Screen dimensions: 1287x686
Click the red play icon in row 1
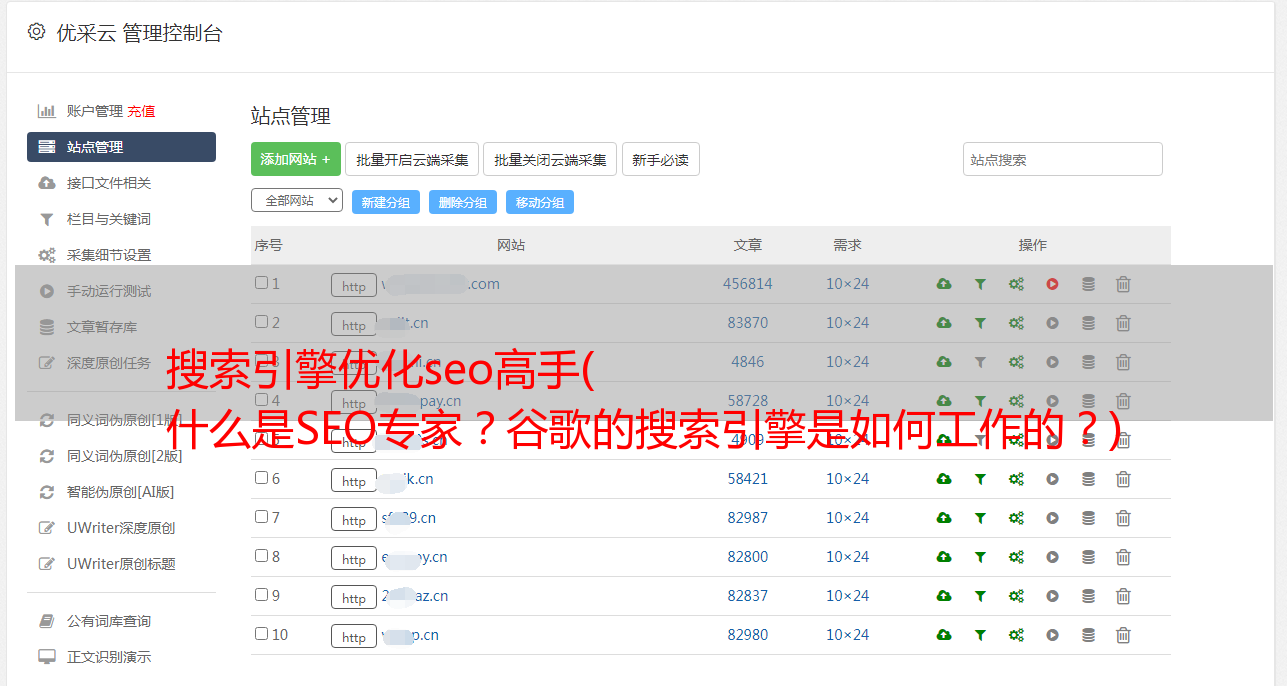pyautogui.click(x=1052, y=284)
